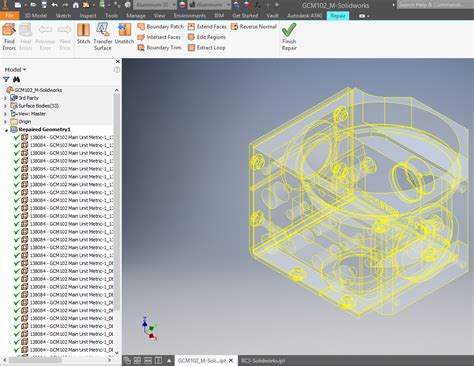Open the Inspect ribbon tab
474x366 pixels.
88,16
